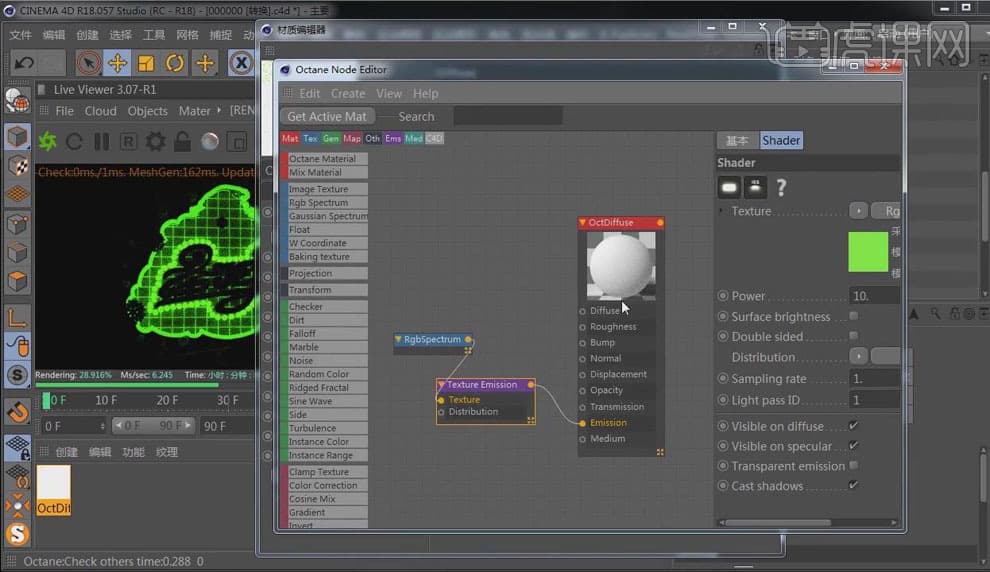Enable Transparent emission checkbox
Screen dimensions: 990x572
[854, 465]
